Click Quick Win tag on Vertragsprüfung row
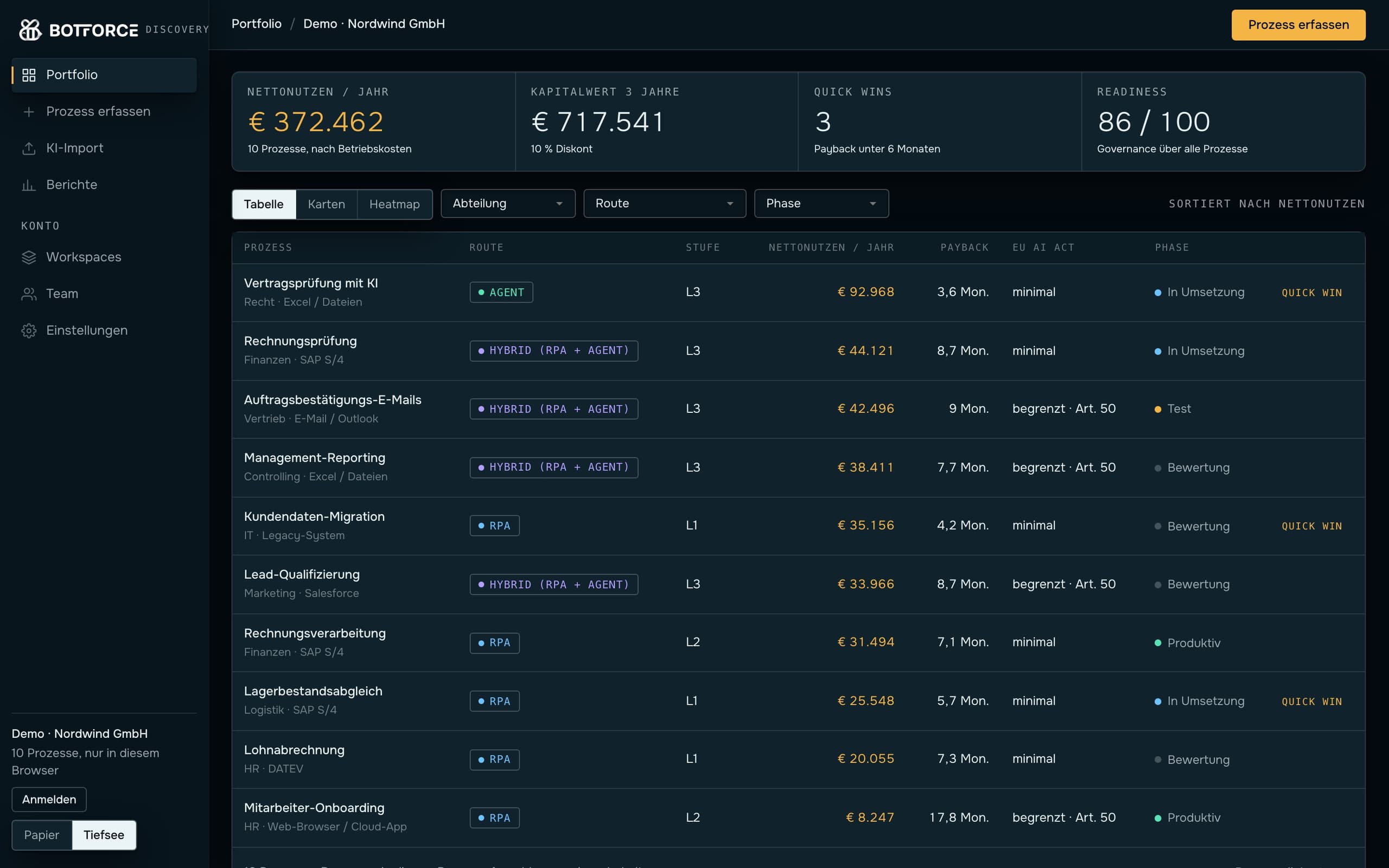The image size is (1389, 868). (x=1312, y=293)
